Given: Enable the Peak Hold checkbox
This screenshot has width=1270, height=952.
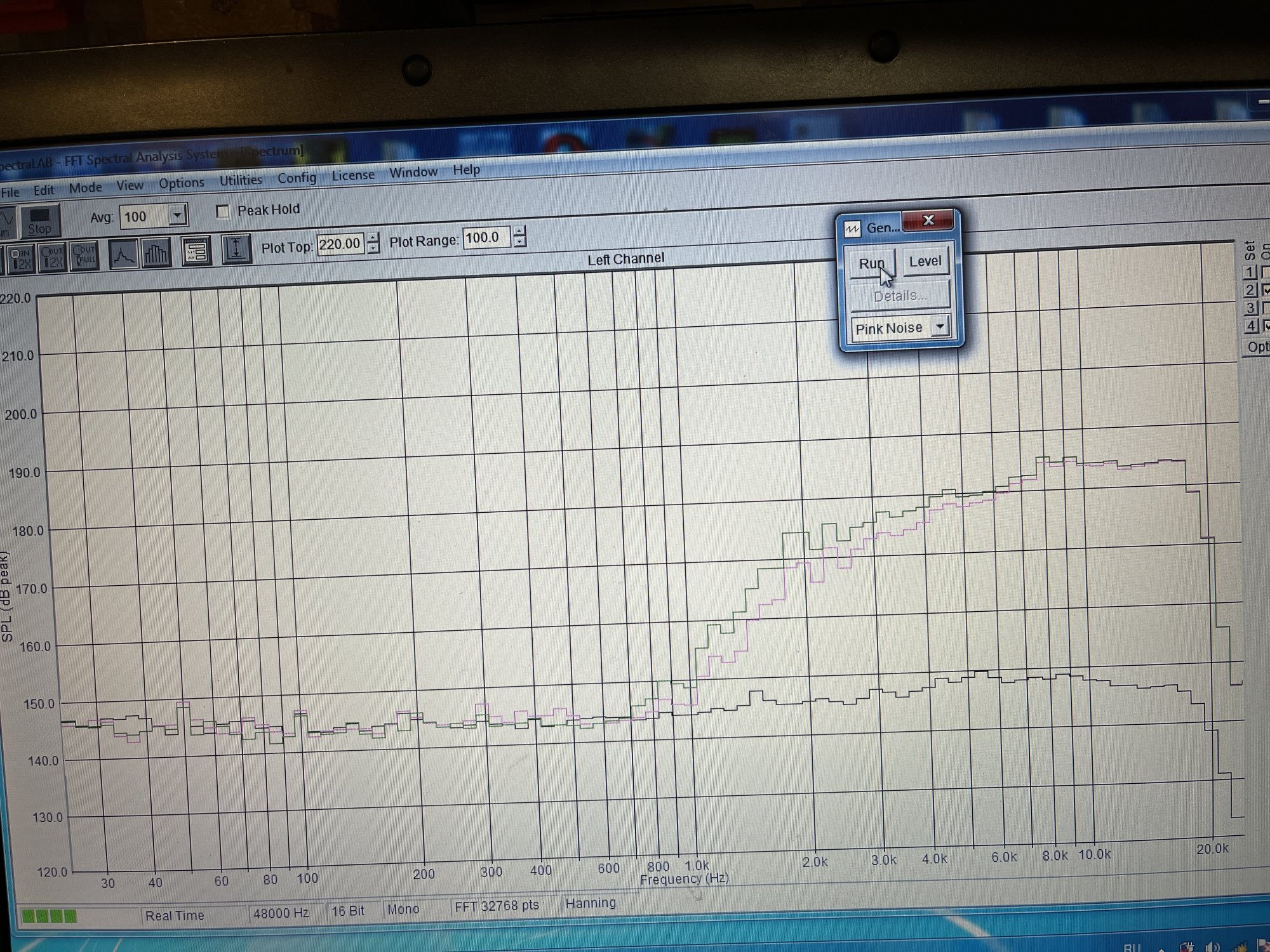Looking at the screenshot, I should point(223,212).
